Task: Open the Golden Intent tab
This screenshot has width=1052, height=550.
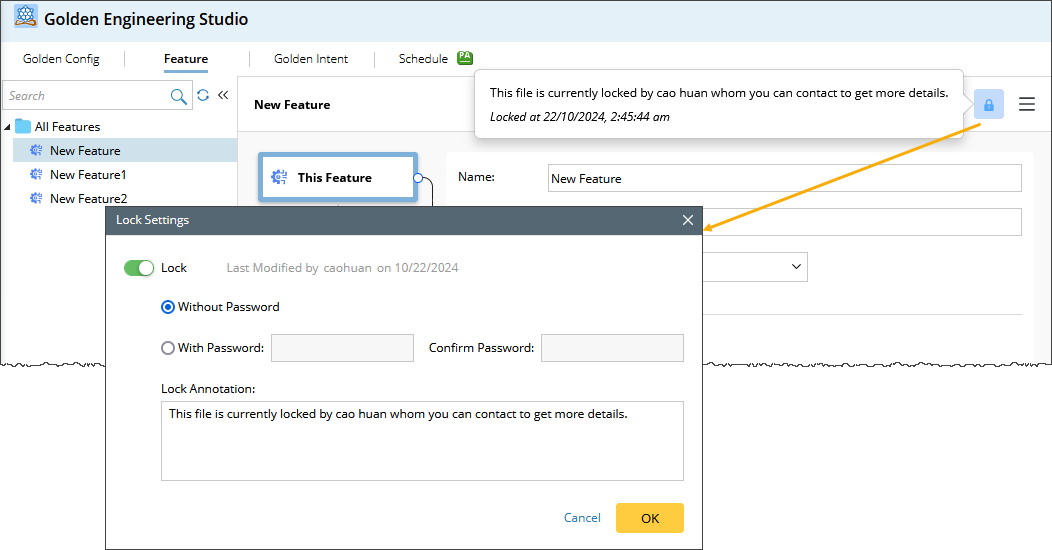Action: coord(311,59)
